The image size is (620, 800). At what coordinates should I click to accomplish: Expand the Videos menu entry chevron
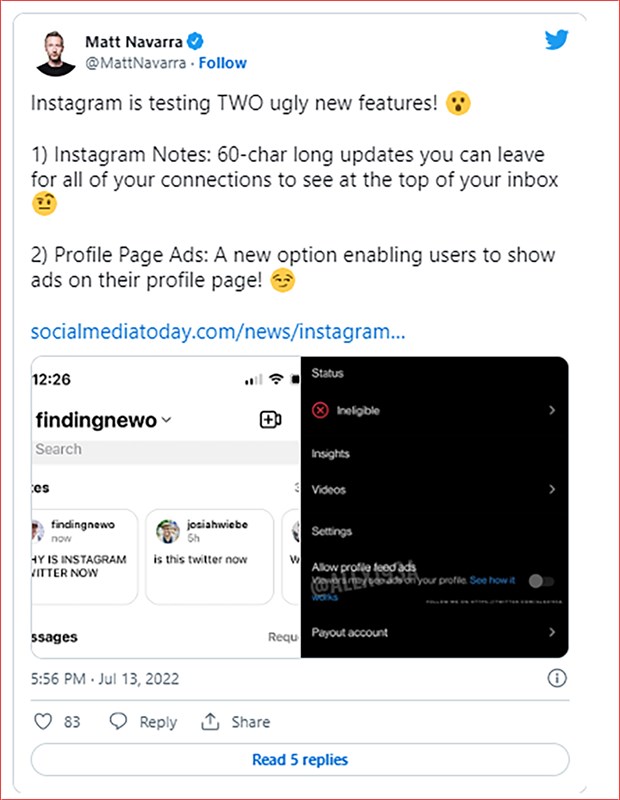point(553,490)
